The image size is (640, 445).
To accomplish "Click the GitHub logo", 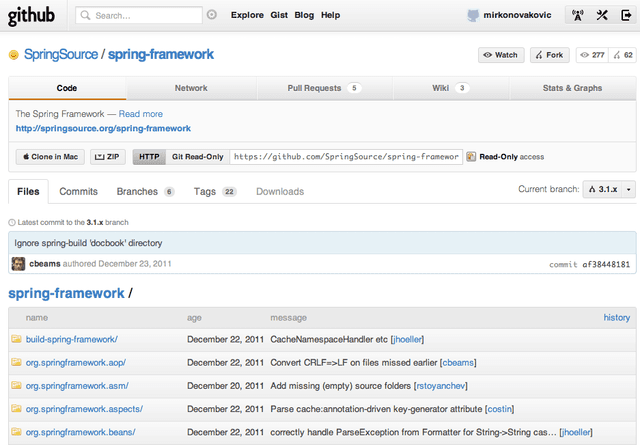I will point(34,15).
